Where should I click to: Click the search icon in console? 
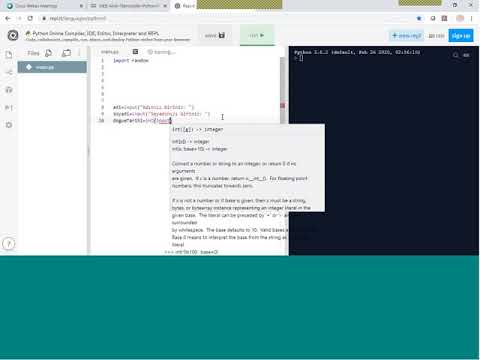[456, 55]
